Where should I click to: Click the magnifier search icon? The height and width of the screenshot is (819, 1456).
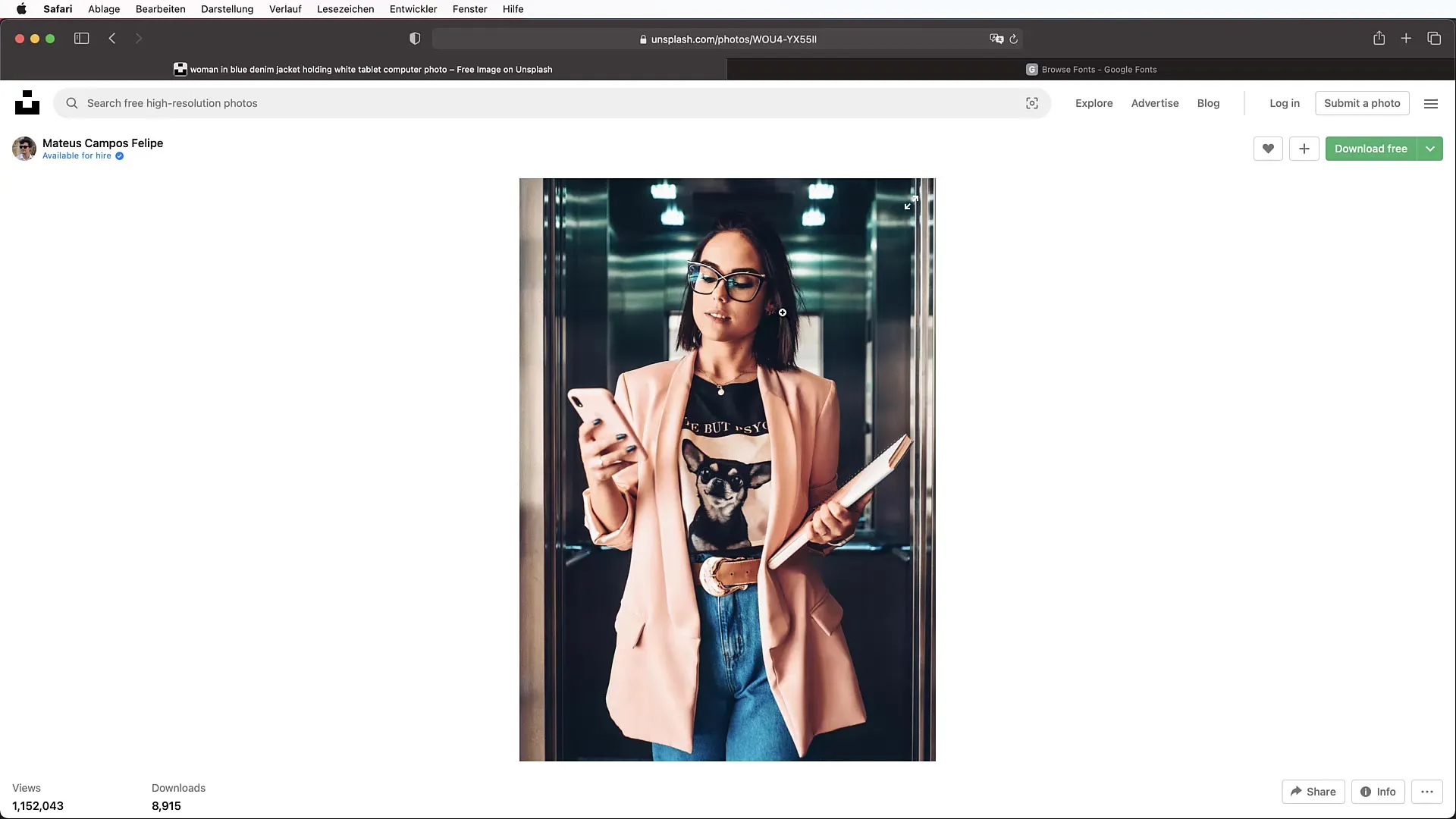click(x=72, y=103)
